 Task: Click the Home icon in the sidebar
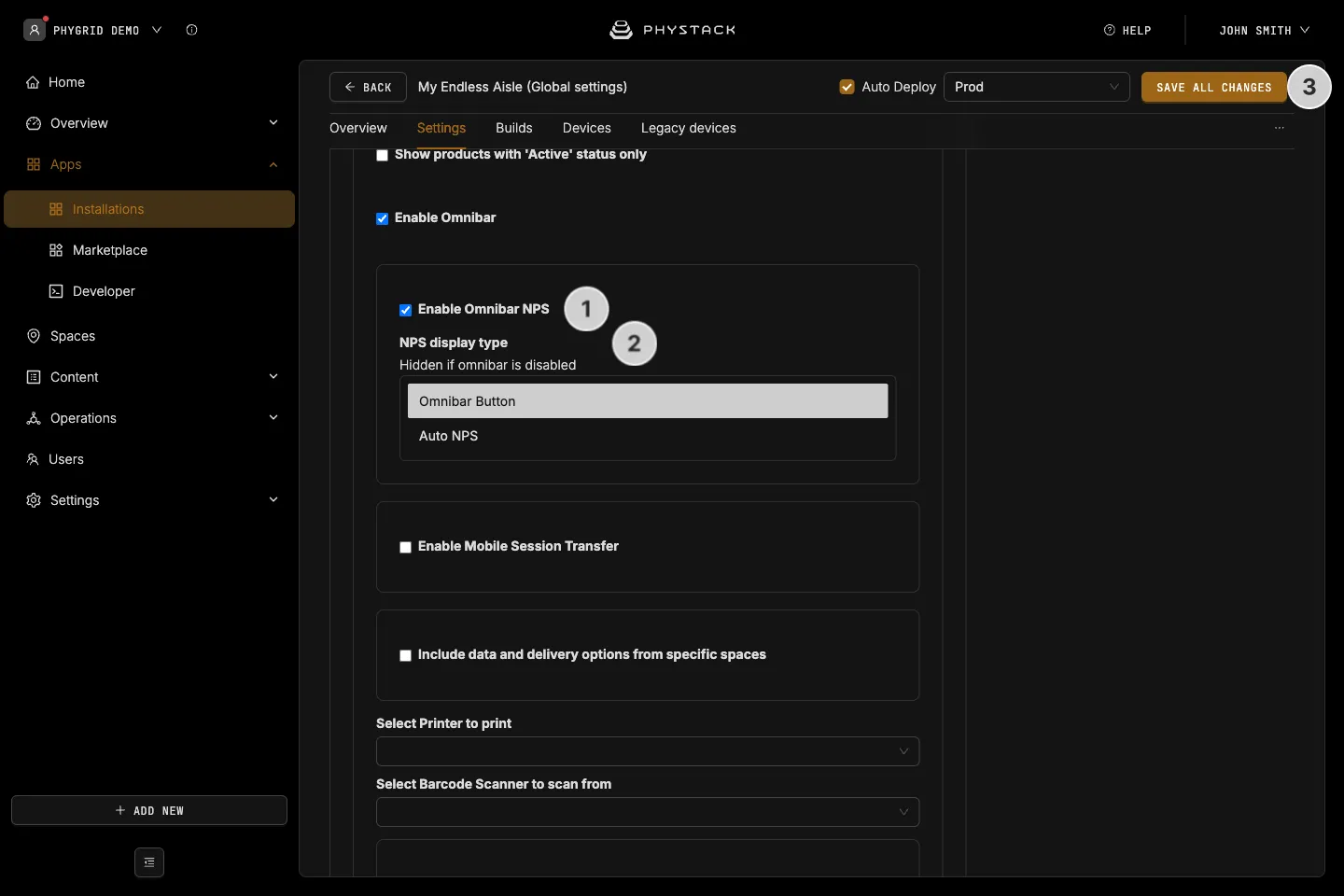click(33, 82)
